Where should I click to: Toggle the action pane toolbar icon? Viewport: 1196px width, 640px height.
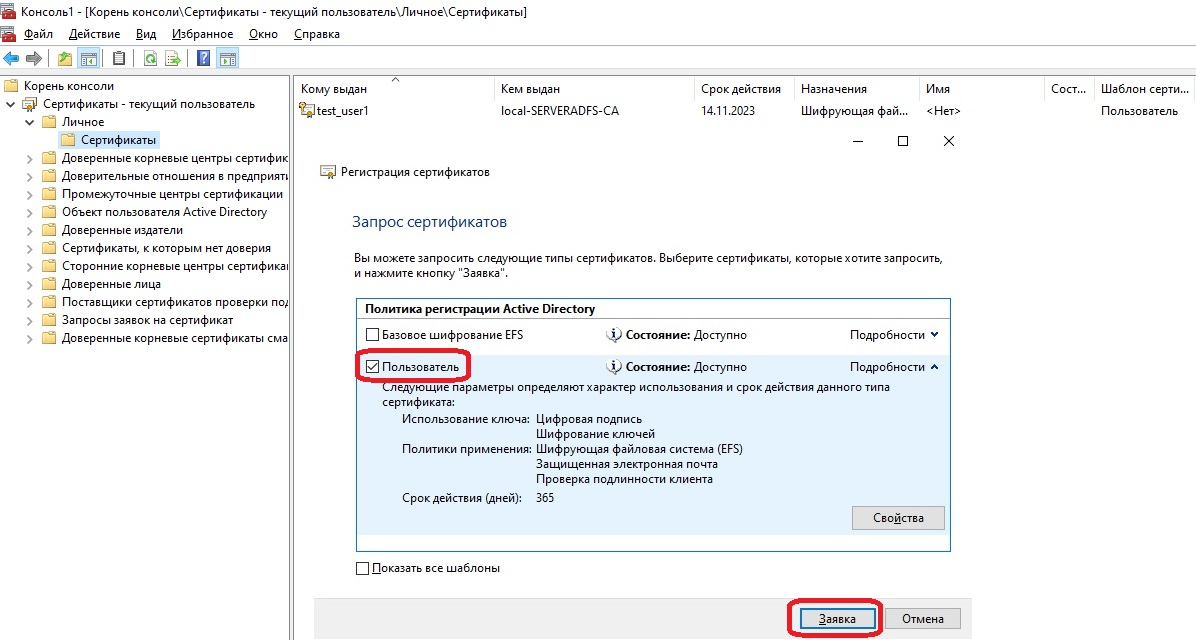click(227, 58)
